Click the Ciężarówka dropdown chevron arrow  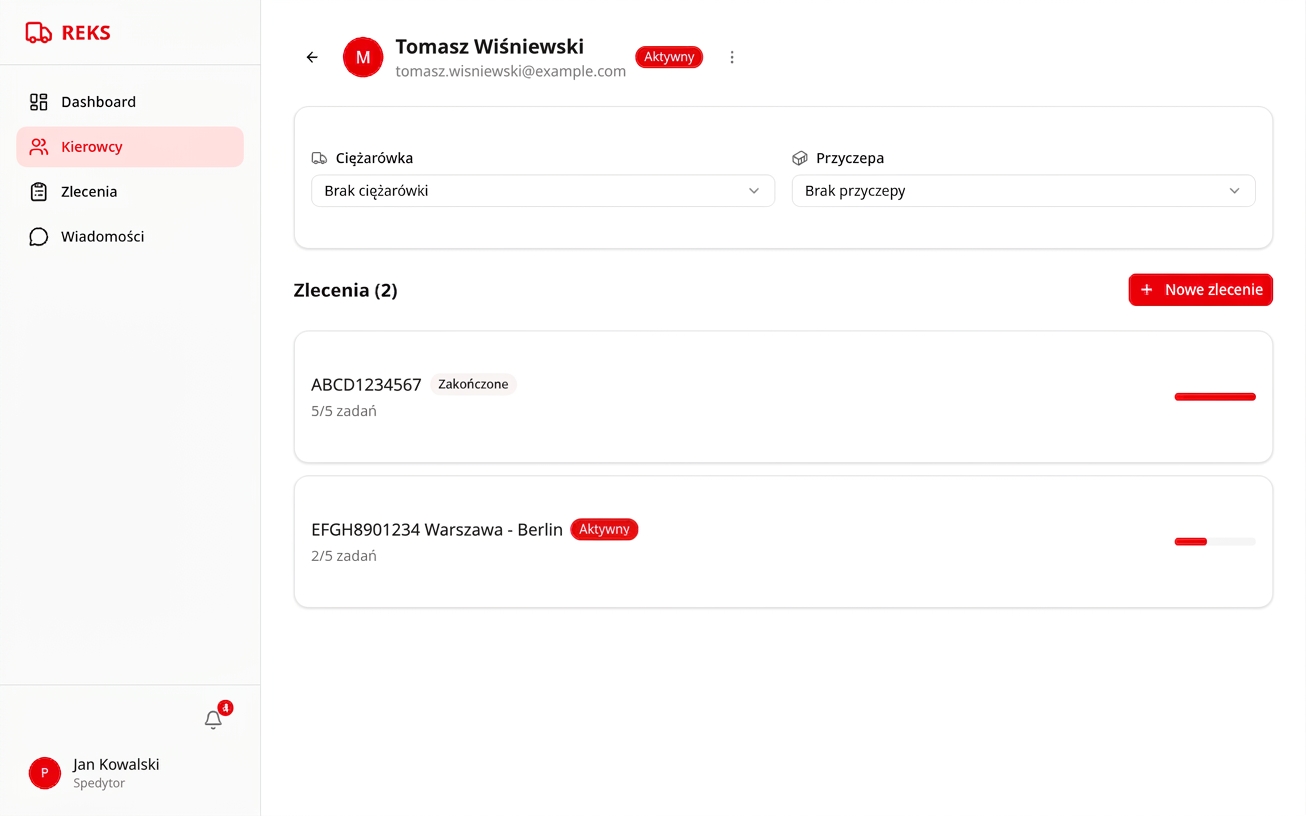[754, 191]
